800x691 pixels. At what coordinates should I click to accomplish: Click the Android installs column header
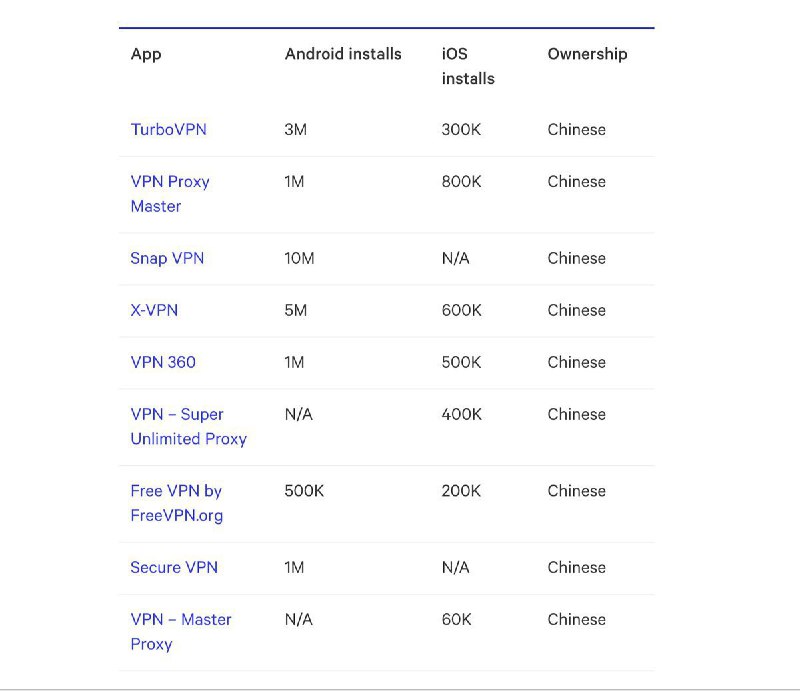[343, 54]
